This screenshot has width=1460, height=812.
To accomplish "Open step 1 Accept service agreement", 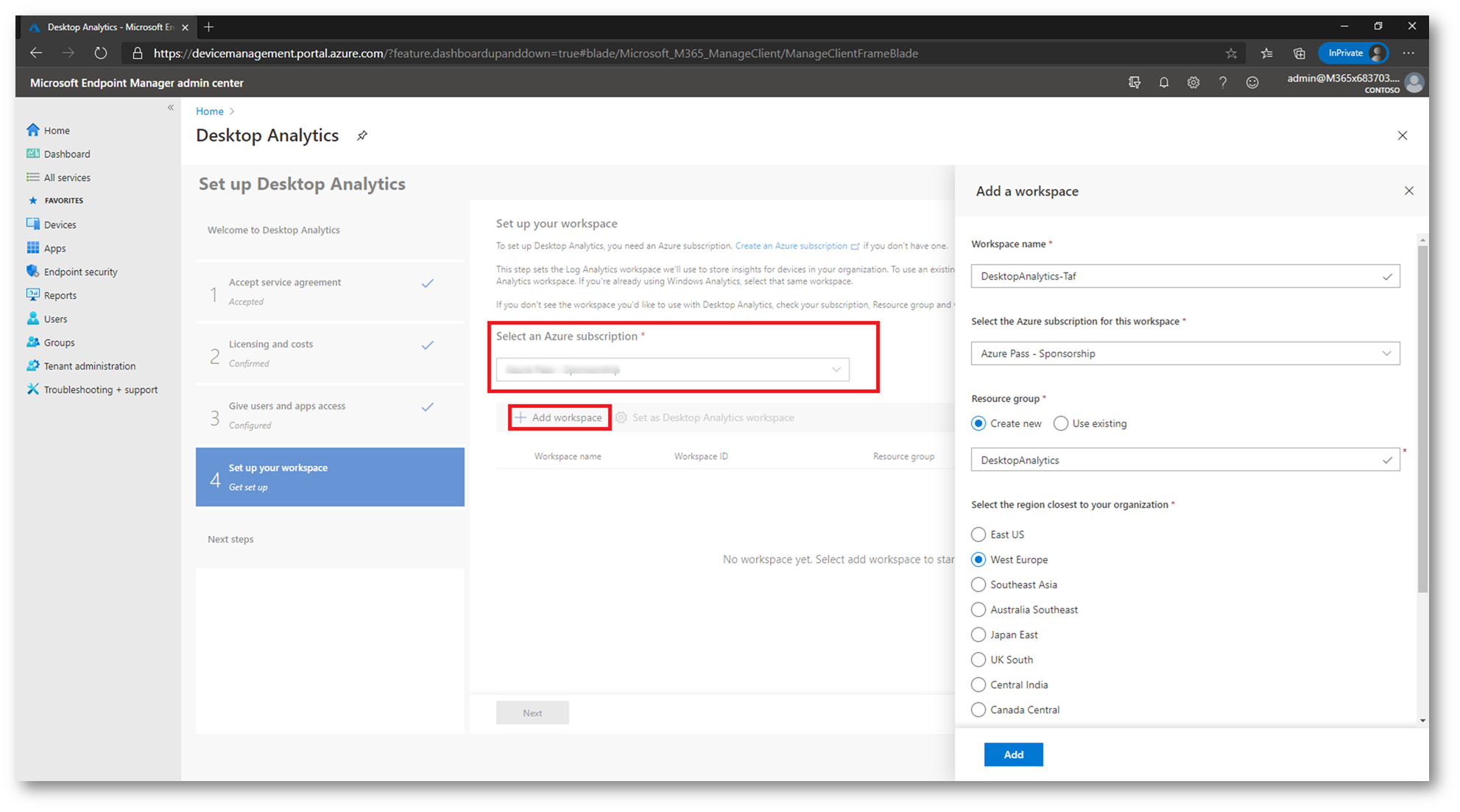I will pos(330,292).
